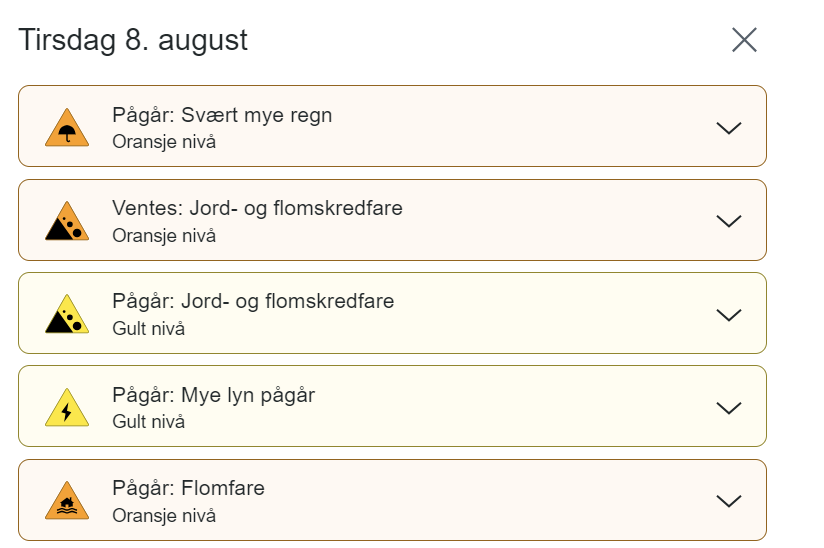824x548 pixels.
Task: Click 'Oransje nivå' under Svært mye regn
Action: (x=164, y=142)
